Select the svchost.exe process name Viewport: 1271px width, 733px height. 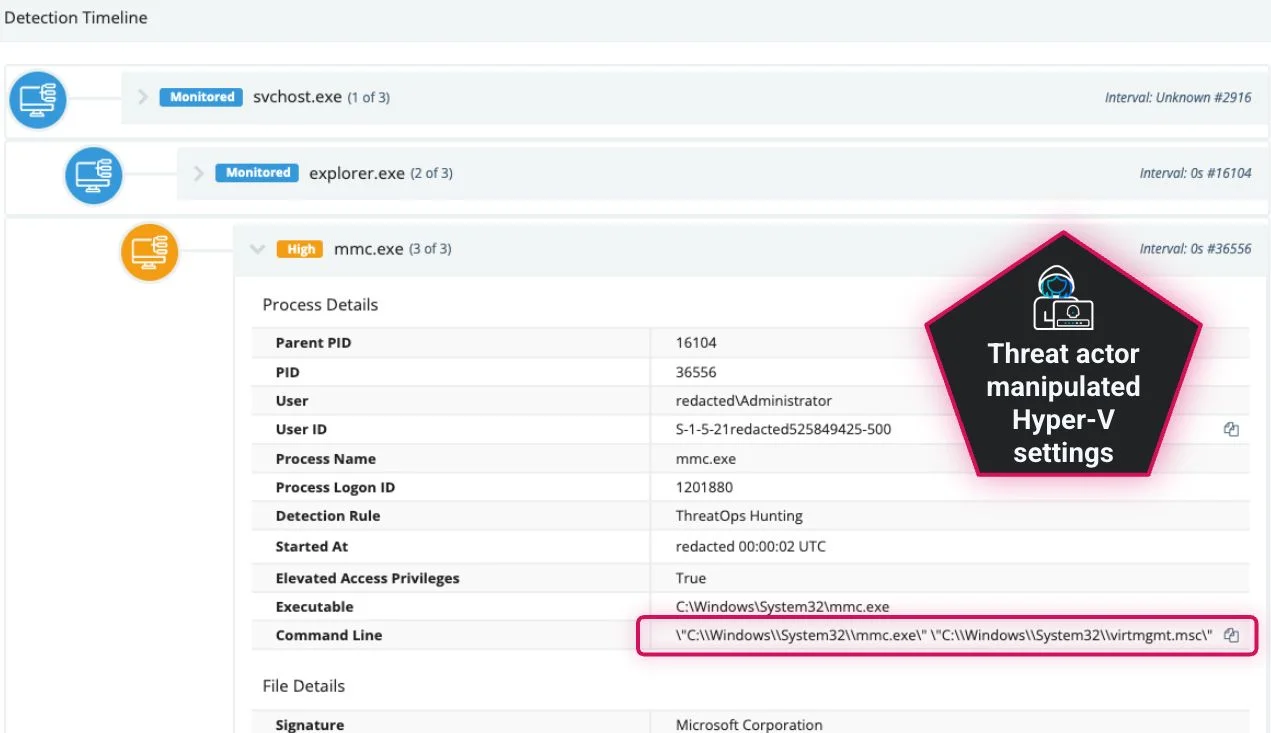(x=297, y=97)
